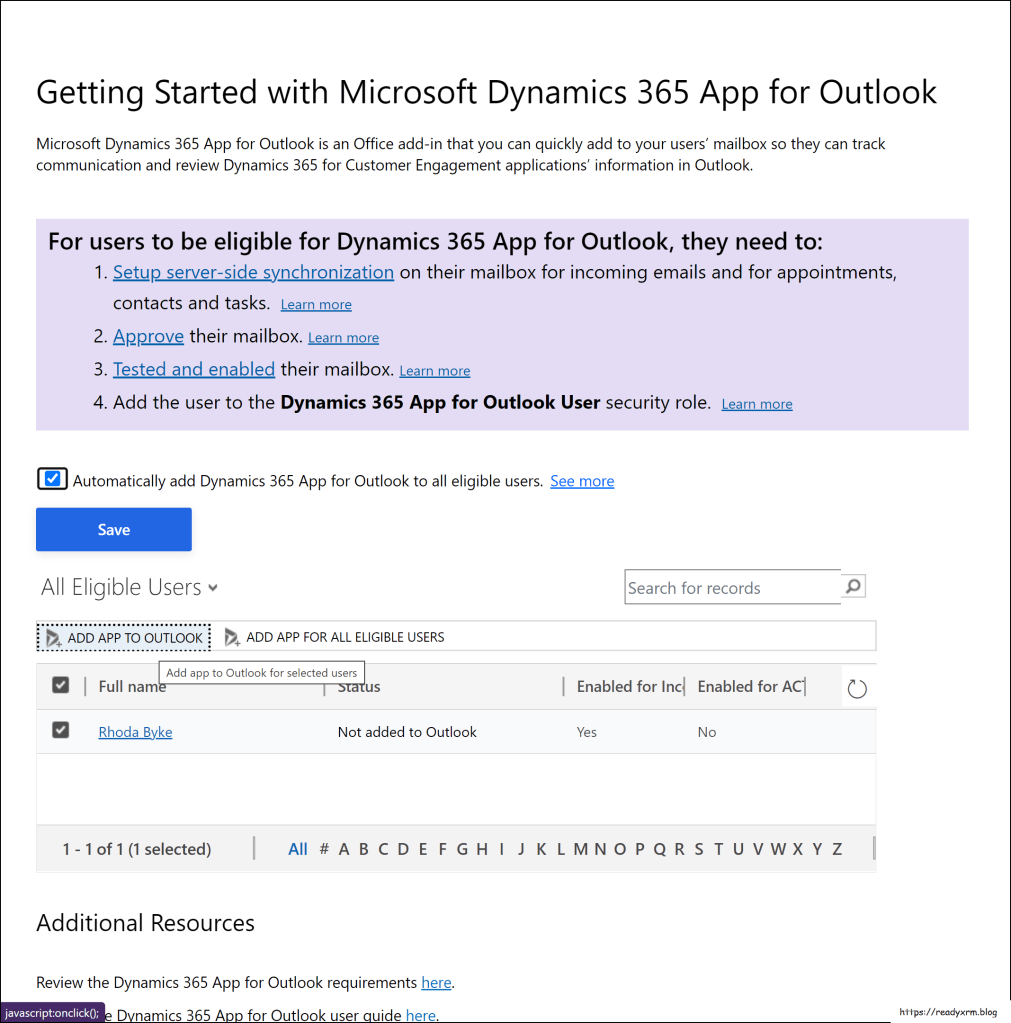Click the search magnifier icon

(853, 587)
